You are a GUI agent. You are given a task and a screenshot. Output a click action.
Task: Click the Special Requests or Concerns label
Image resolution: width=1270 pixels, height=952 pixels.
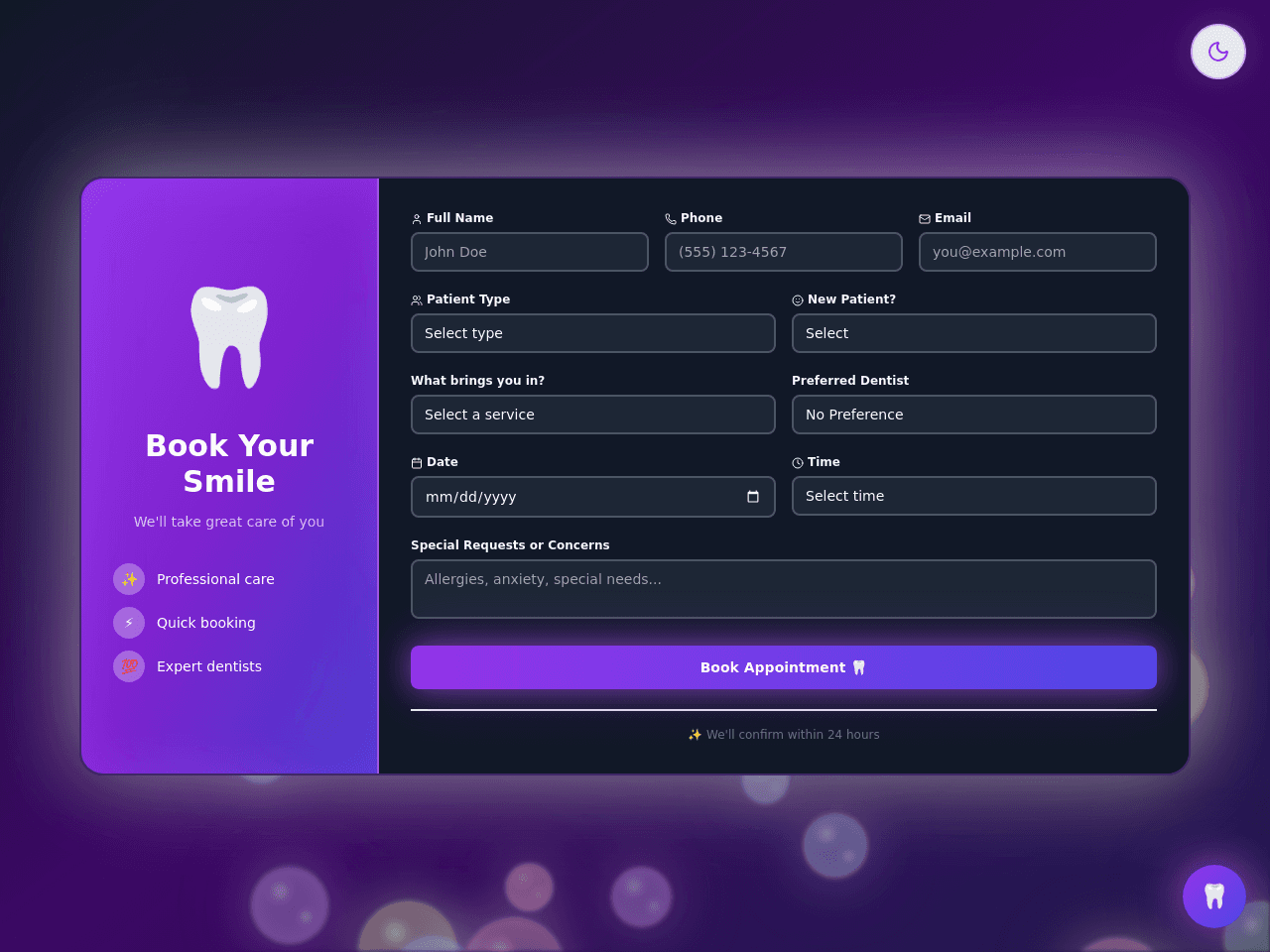tap(510, 545)
